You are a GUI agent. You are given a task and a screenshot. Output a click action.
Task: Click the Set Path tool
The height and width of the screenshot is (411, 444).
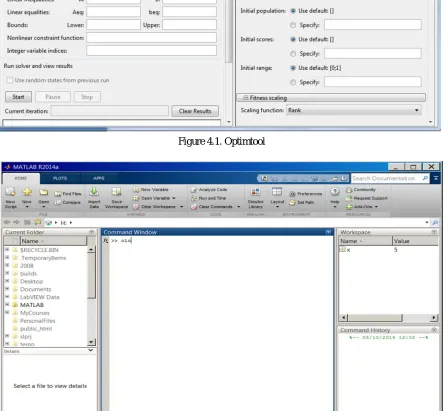[301, 202]
